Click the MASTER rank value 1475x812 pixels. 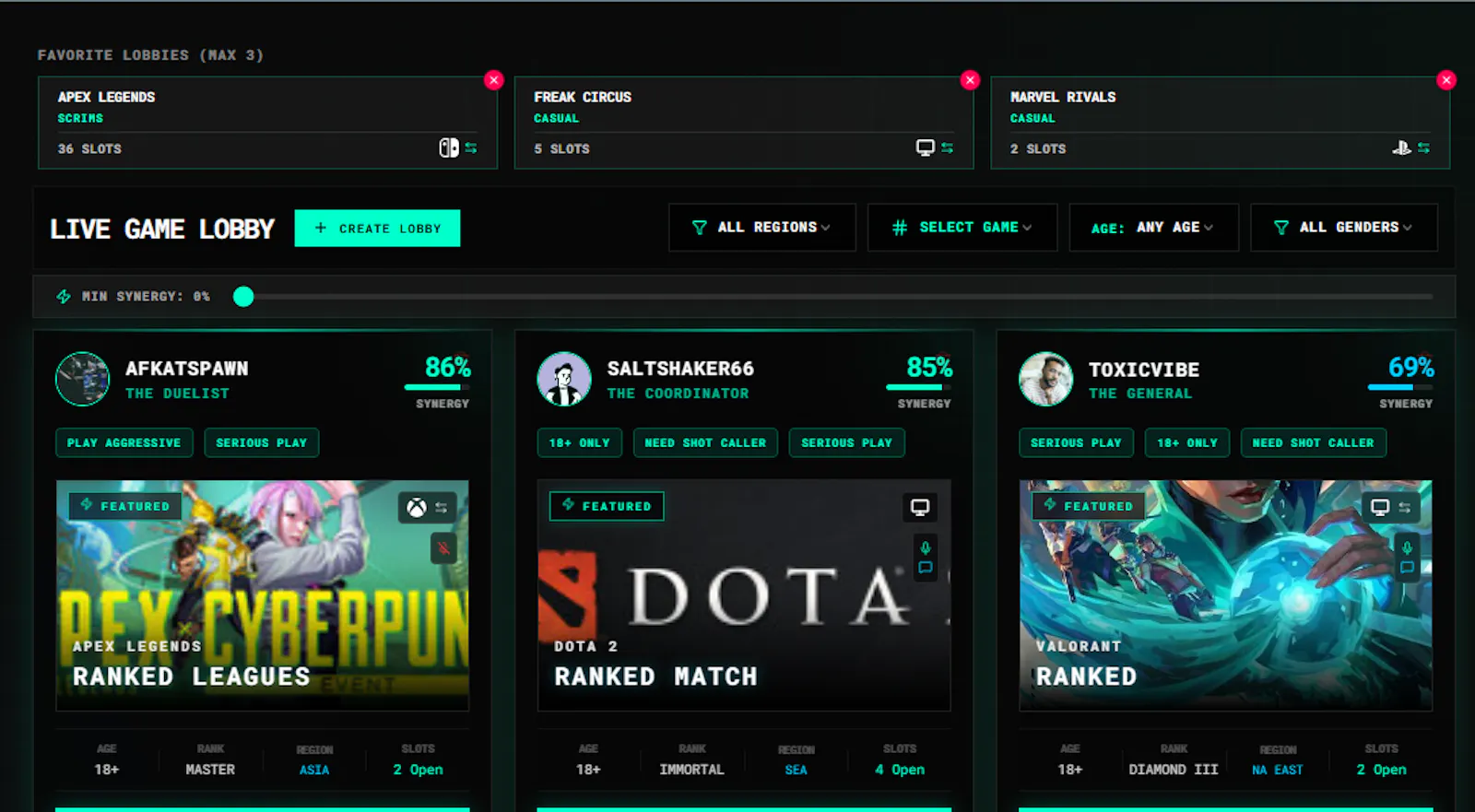pyautogui.click(x=210, y=770)
